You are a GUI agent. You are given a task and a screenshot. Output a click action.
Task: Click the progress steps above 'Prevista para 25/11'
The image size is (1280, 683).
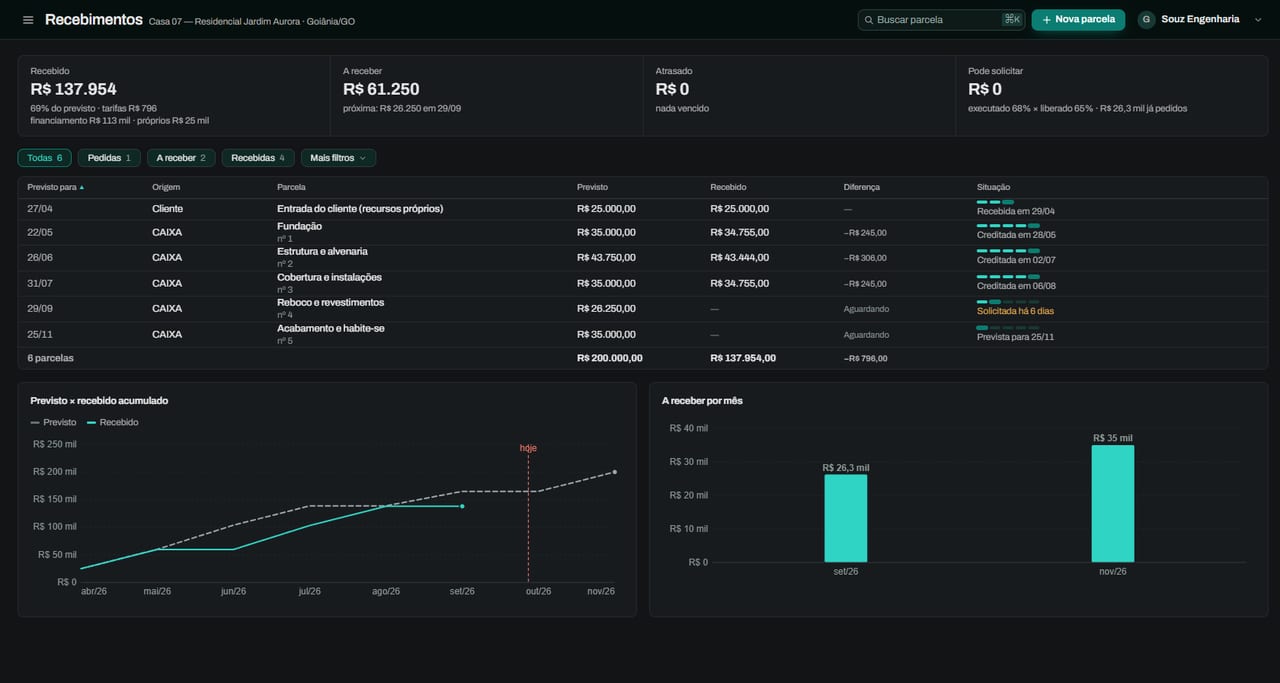1008,328
